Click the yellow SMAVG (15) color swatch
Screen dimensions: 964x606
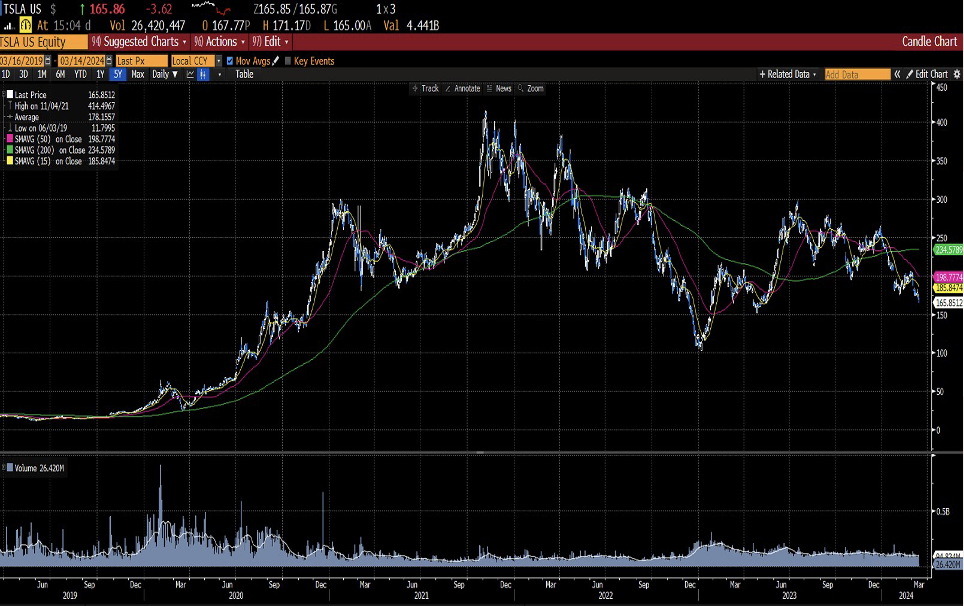pos(10,161)
